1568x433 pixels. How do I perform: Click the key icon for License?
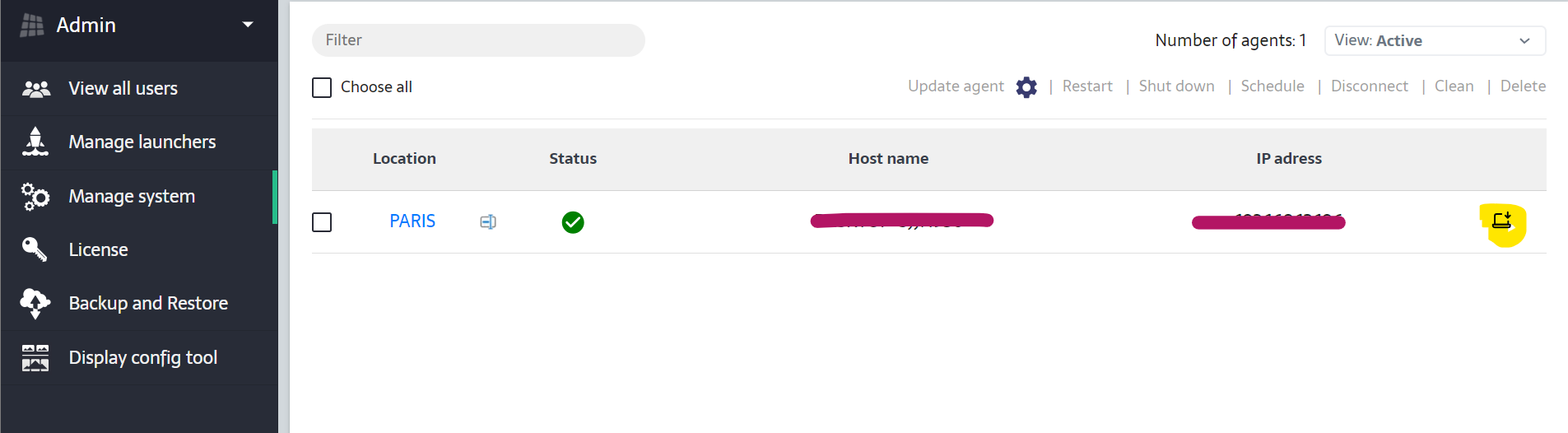click(35, 249)
